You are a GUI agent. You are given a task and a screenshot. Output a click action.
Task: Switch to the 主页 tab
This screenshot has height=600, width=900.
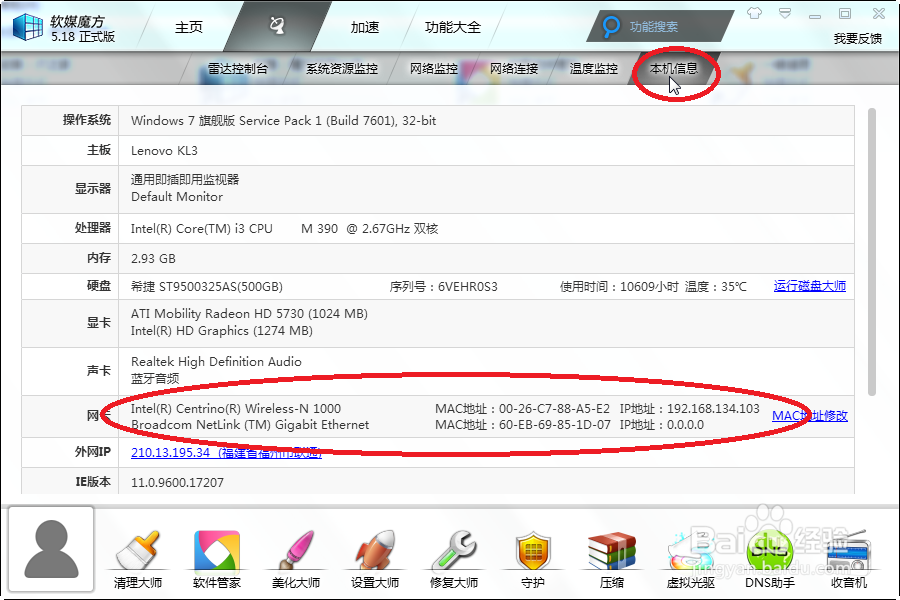[x=188, y=27]
